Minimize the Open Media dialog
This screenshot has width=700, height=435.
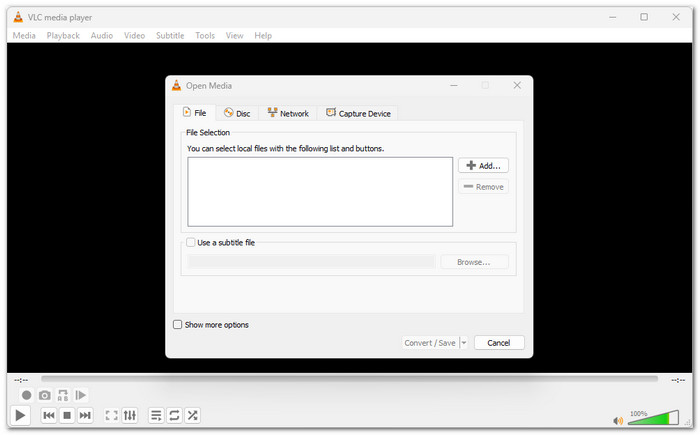(454, 85)
